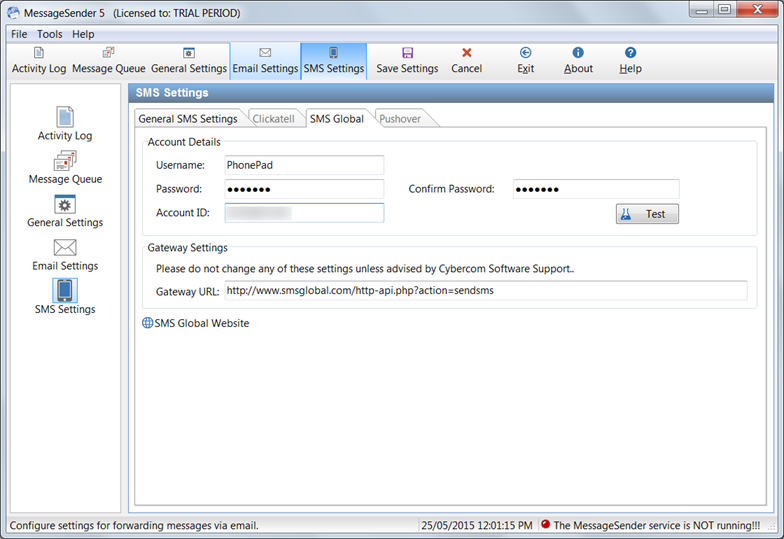Open the SMS Global Website link
This screenshot has height=539, width=784.
pos(202,323)
